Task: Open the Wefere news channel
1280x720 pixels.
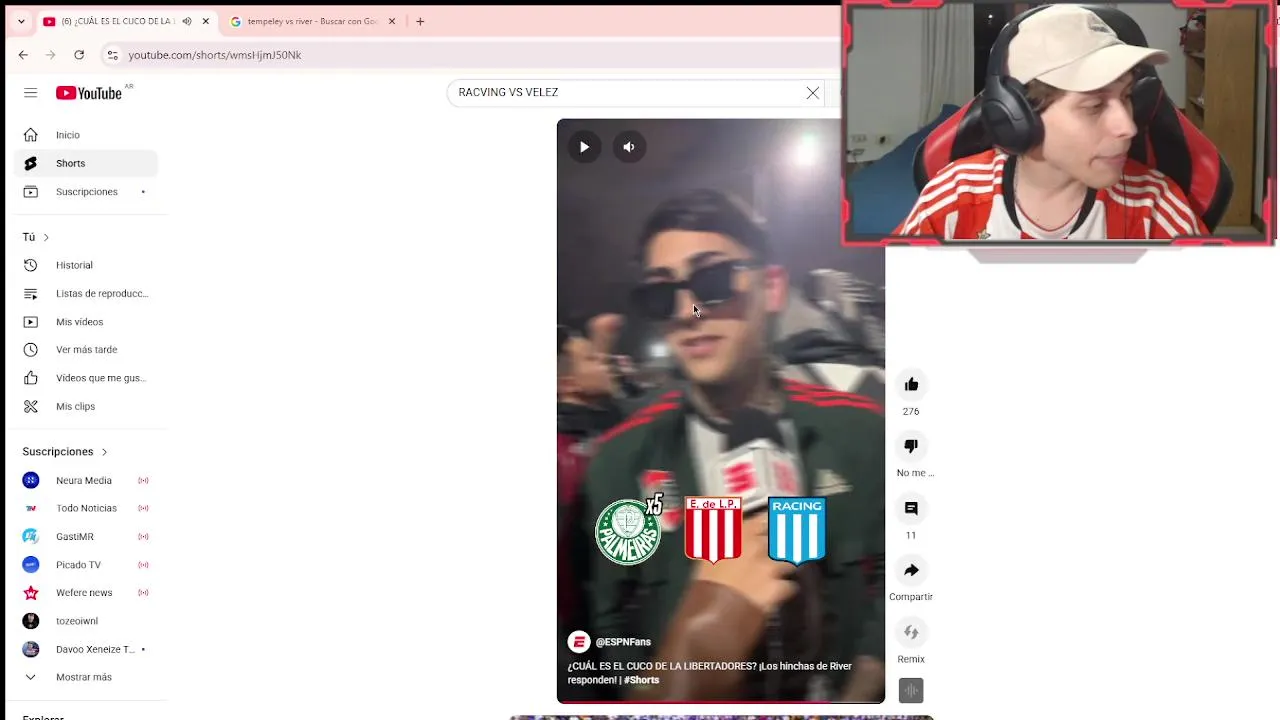Action: point(87,593)
